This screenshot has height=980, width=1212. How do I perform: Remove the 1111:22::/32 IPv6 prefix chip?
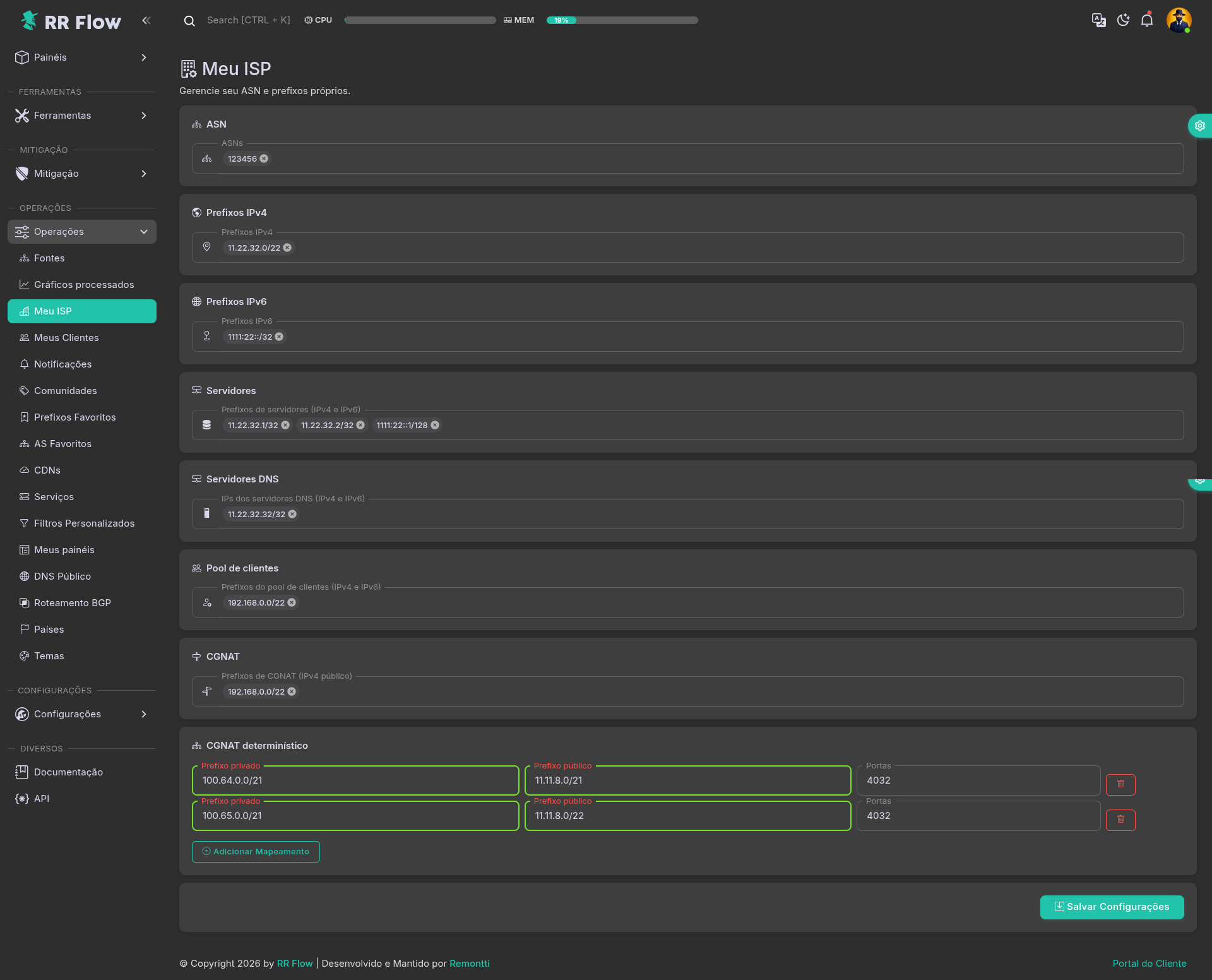tap(279, 337)
